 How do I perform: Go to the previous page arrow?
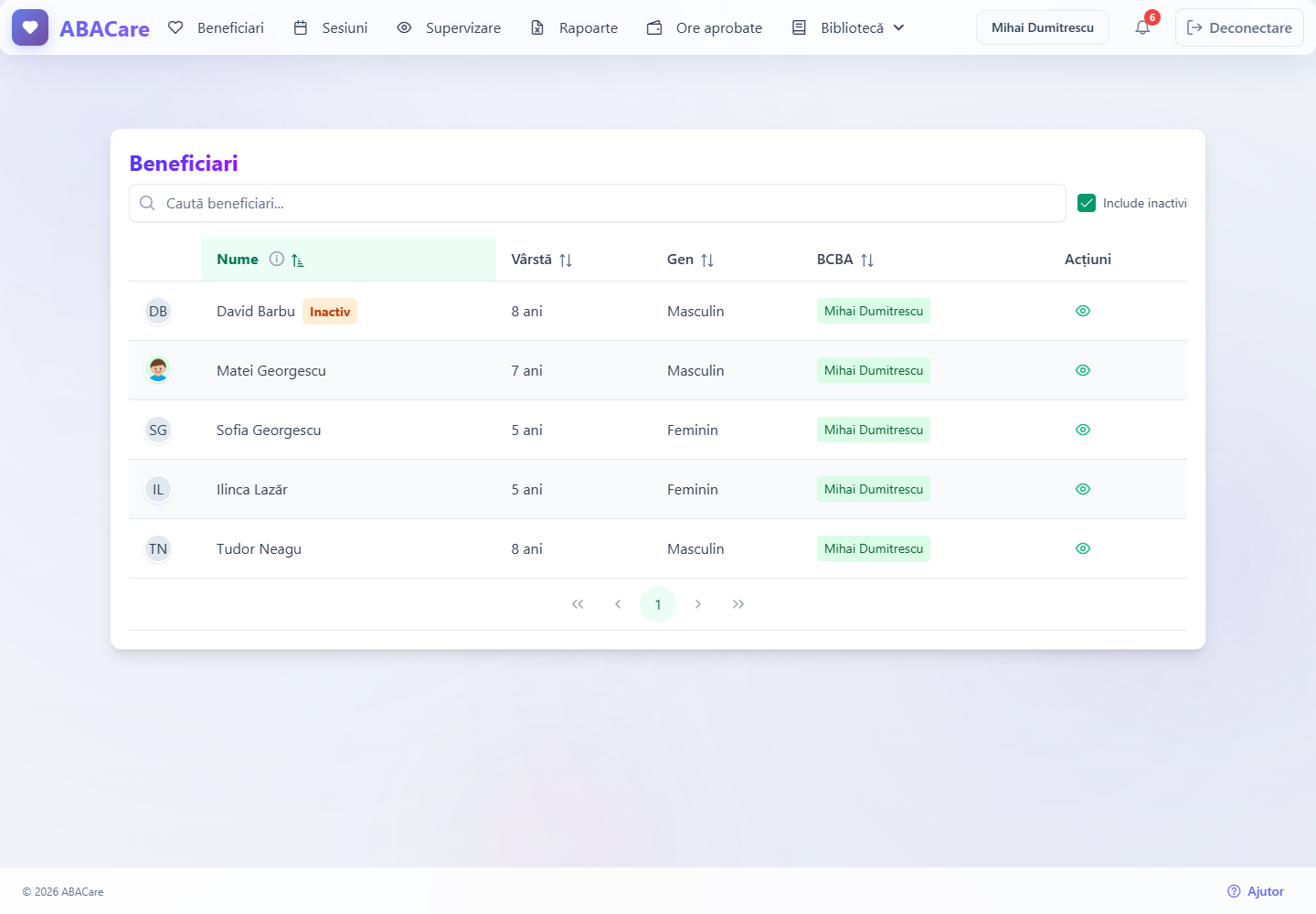click(618, 604)
